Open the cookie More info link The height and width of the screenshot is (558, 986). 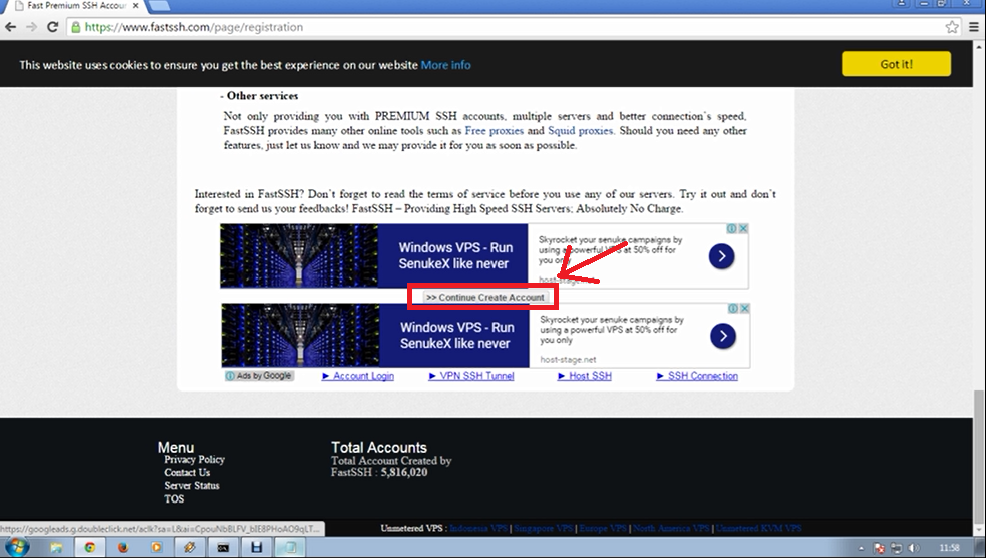tap(445, 65)
